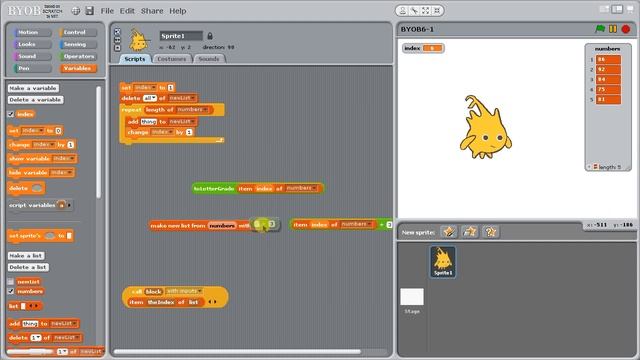Set rotation style to left-right flip
The image size is (640, 360).
[x=117, y=40]
